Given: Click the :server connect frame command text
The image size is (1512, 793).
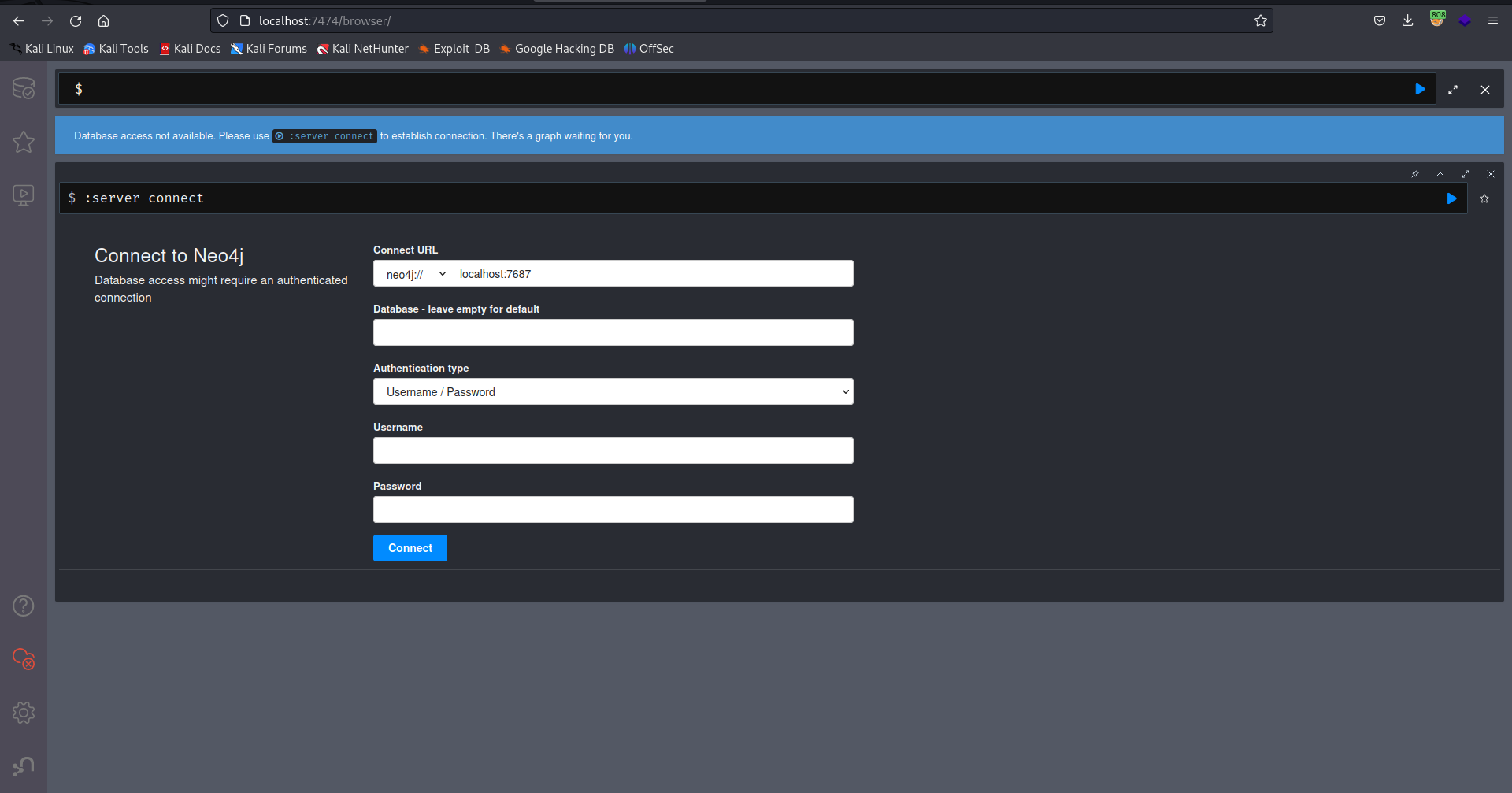Looking at the screenshot, I should [x=144, y=198].
